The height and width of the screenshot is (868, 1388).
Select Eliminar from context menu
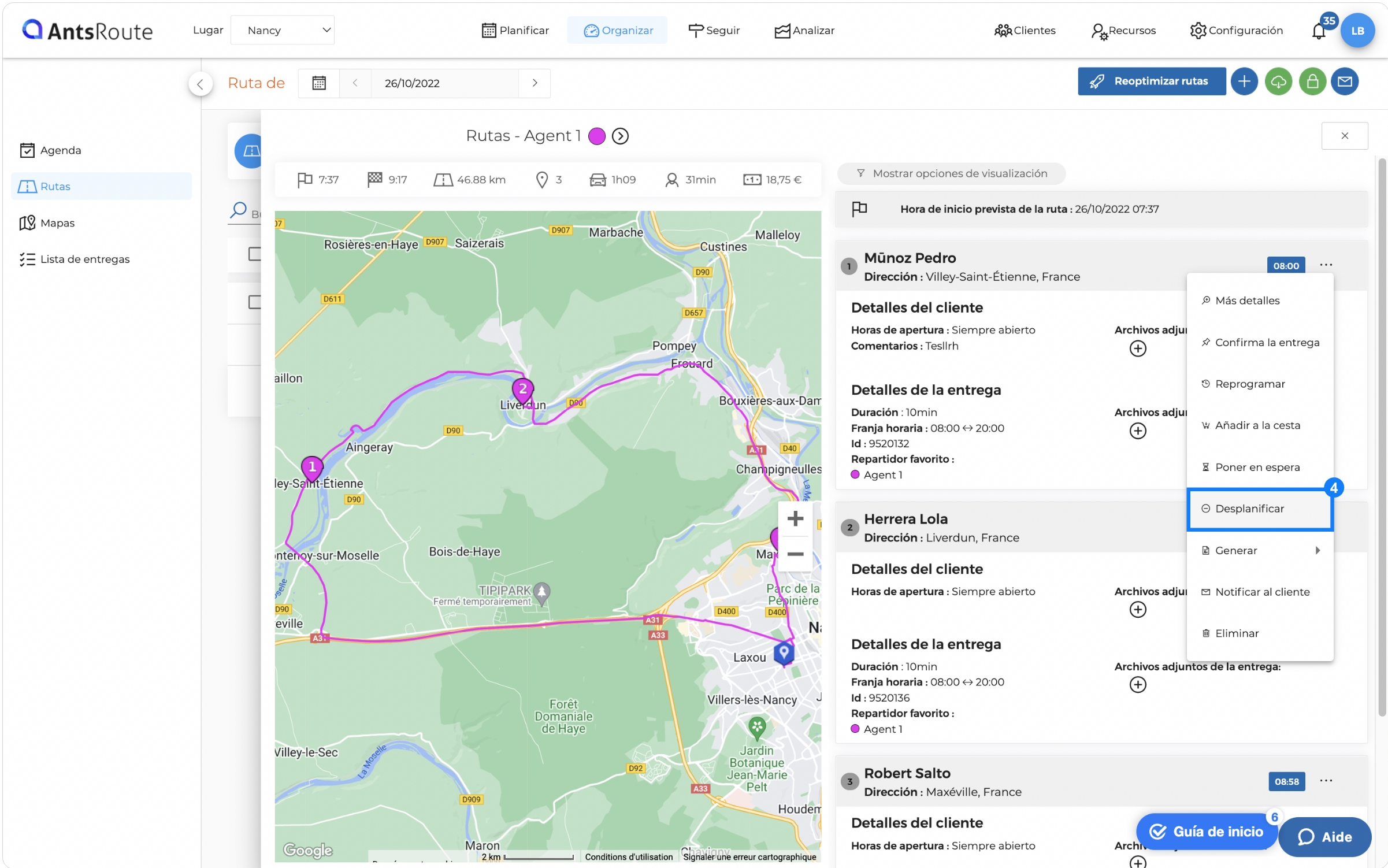click(x=1260, y=634)
